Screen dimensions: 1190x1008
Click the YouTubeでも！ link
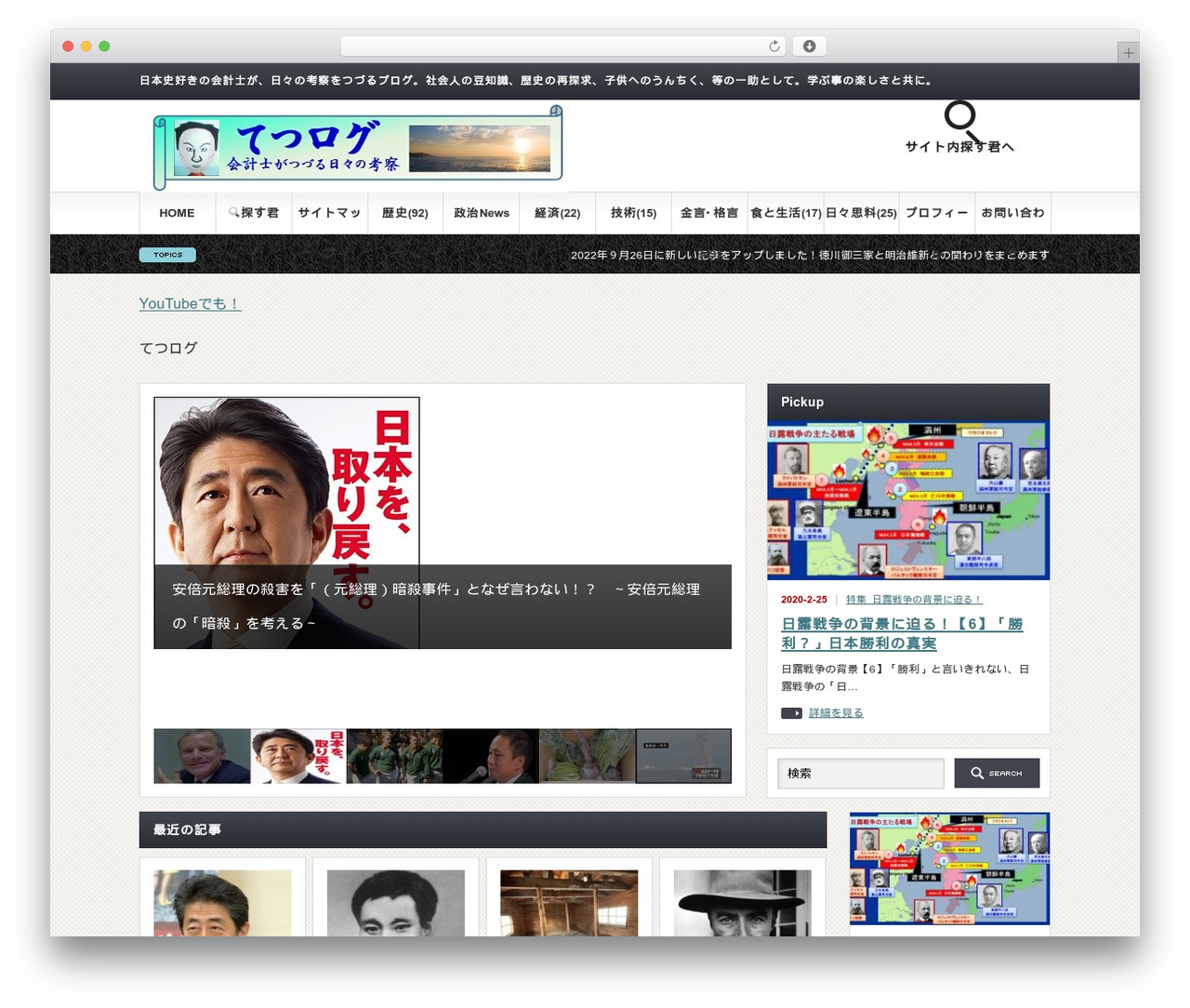point(190,304)
